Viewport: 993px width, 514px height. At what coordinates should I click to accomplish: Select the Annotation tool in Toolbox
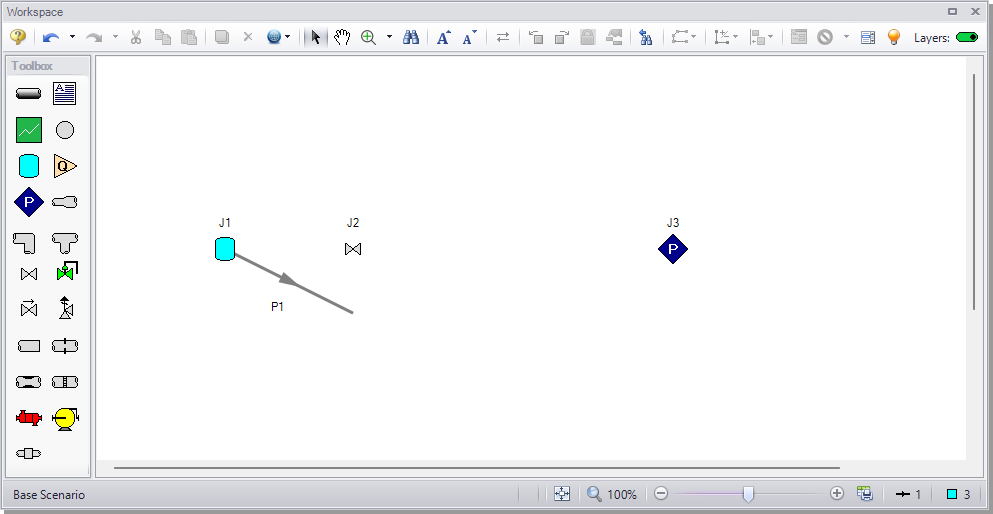pyautogui.click(x=65, y=94)
